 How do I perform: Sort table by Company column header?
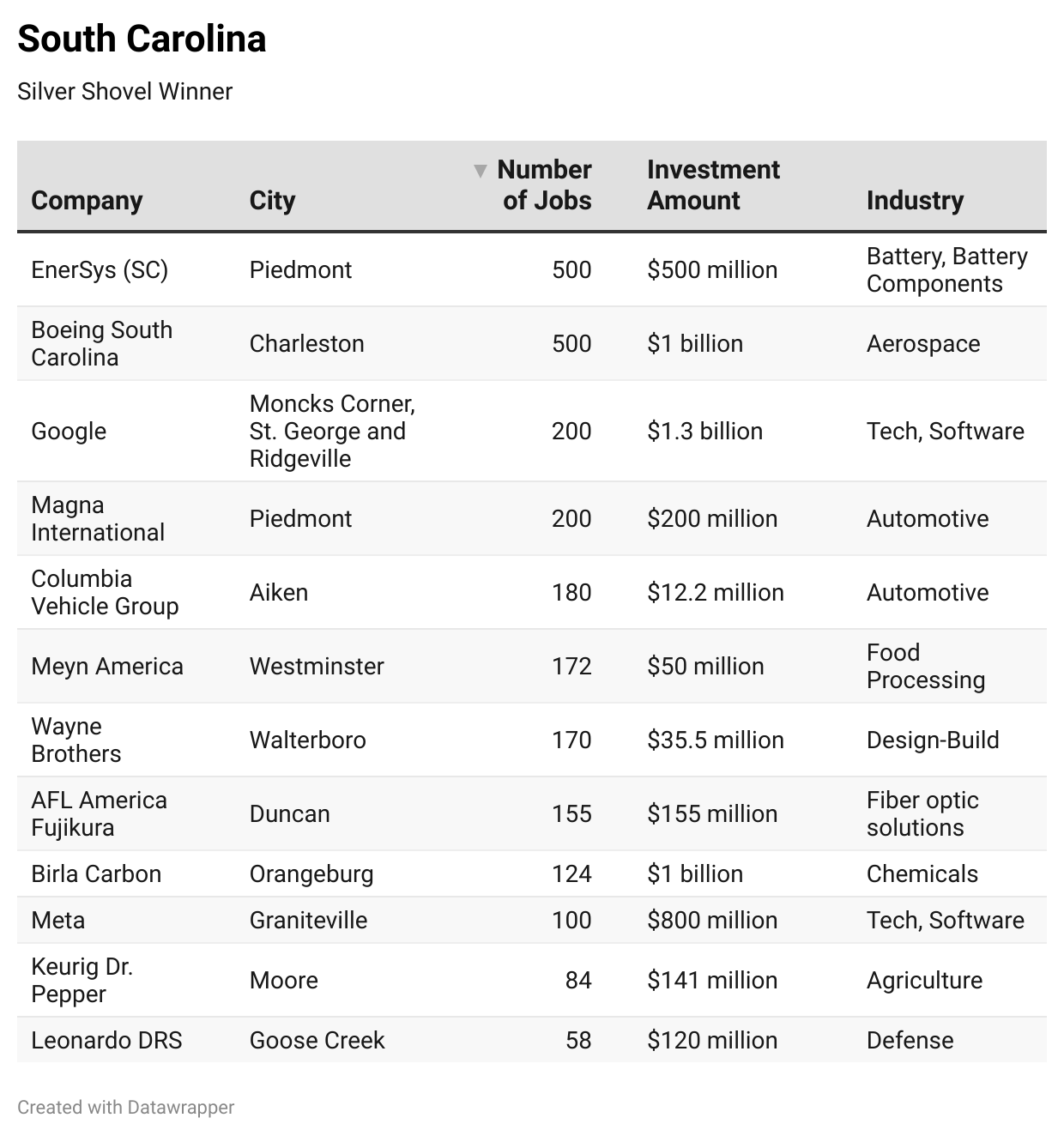(x=87, y=200)
